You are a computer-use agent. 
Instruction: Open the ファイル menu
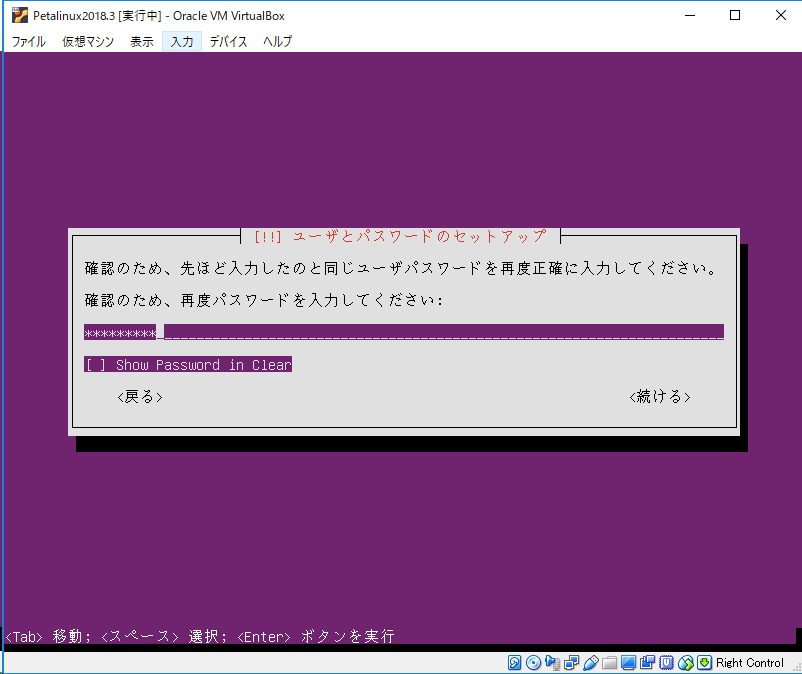(x=28, y=41)
